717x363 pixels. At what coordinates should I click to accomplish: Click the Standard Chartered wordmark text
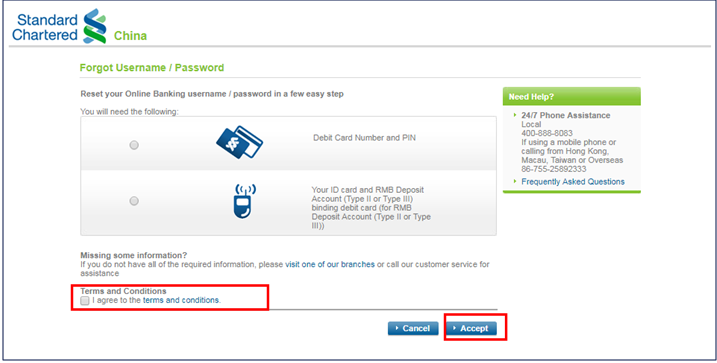click(x=45, y=27)
